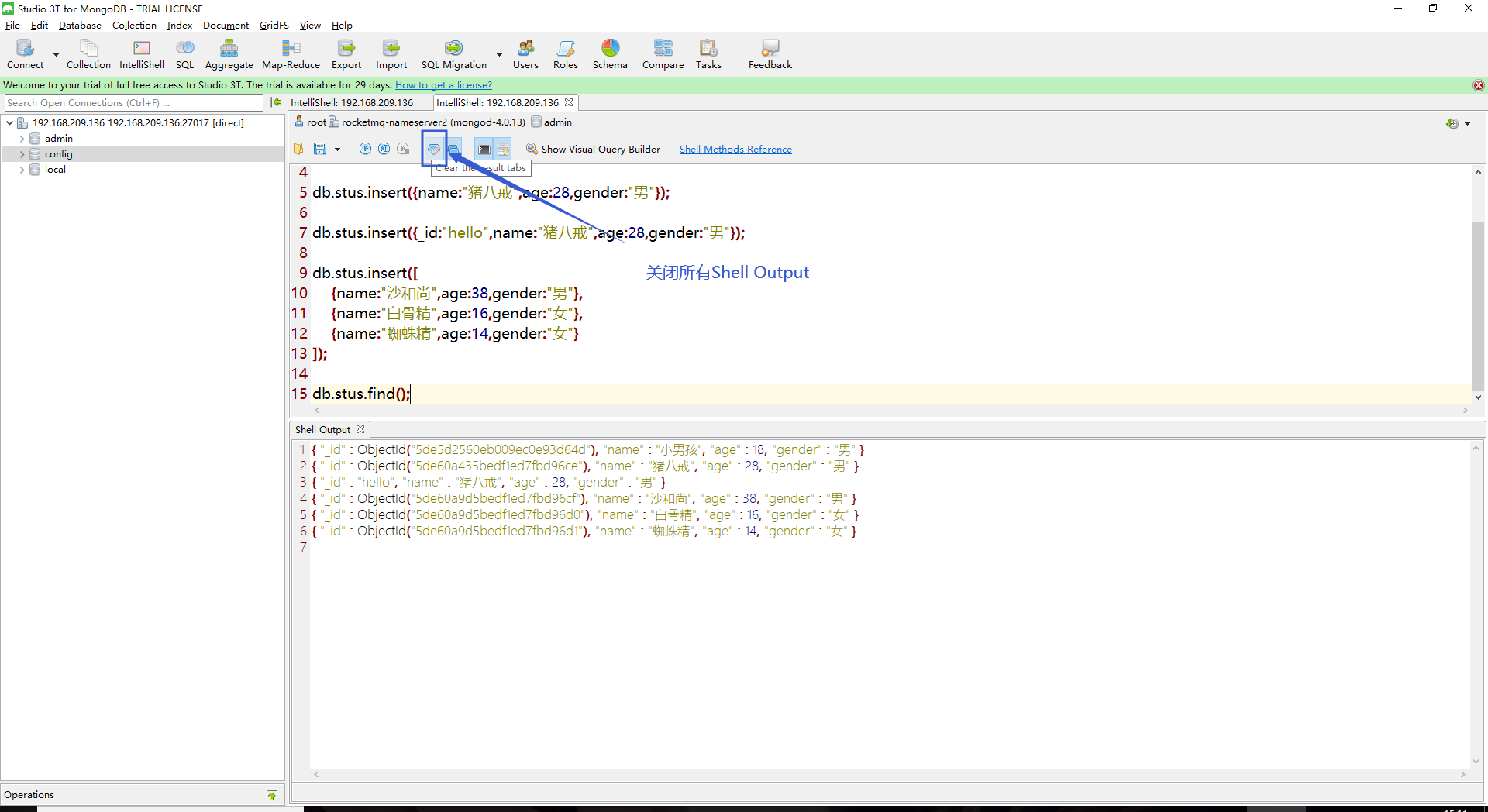Viewport: 1488px width, 812px height.
Task: Click the Clear the result tabs icon
Action: (x=434, y=149)
